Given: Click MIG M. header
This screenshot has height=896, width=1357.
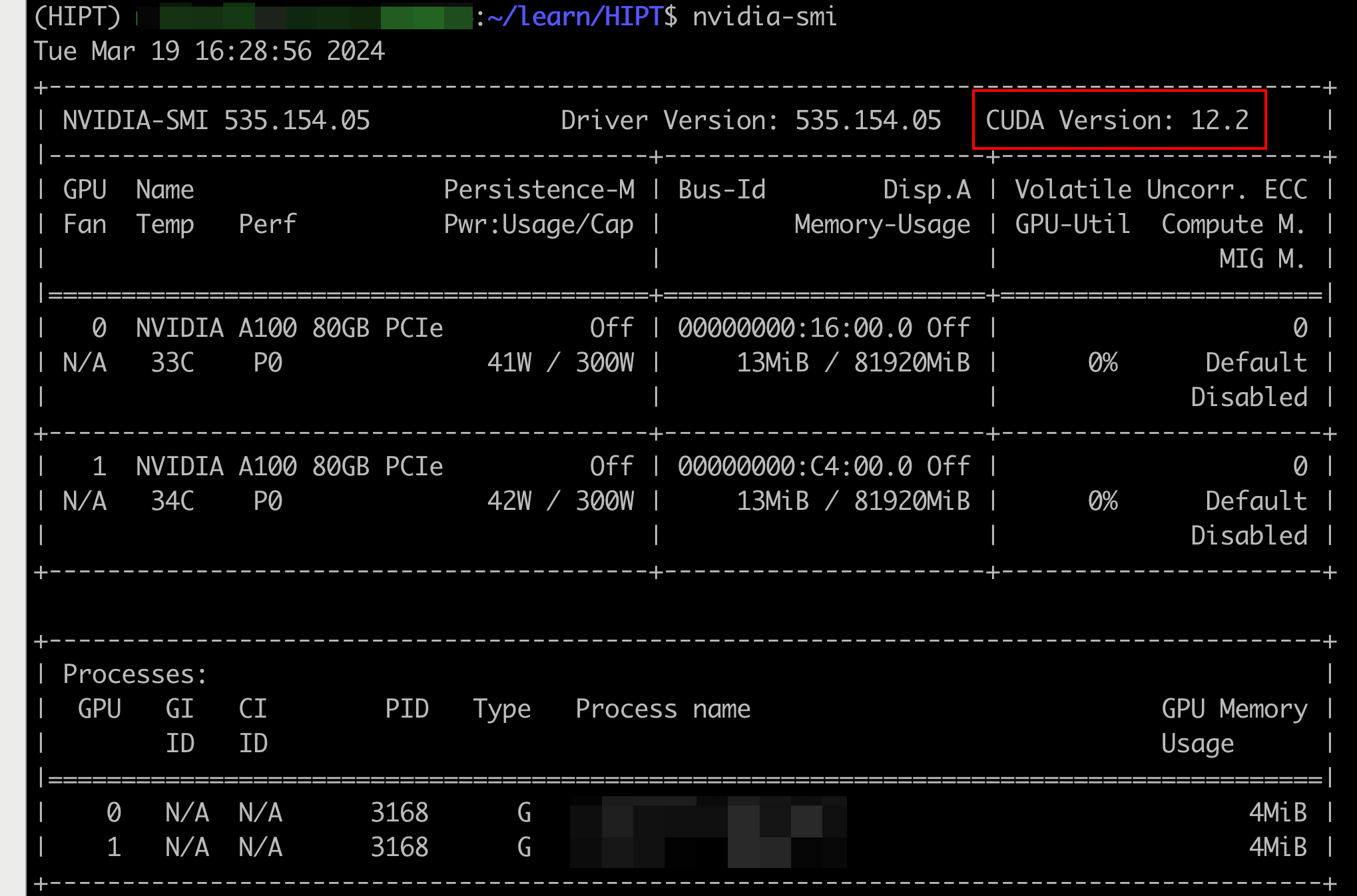Looking at the screenshot, I should click(1262, 259).
